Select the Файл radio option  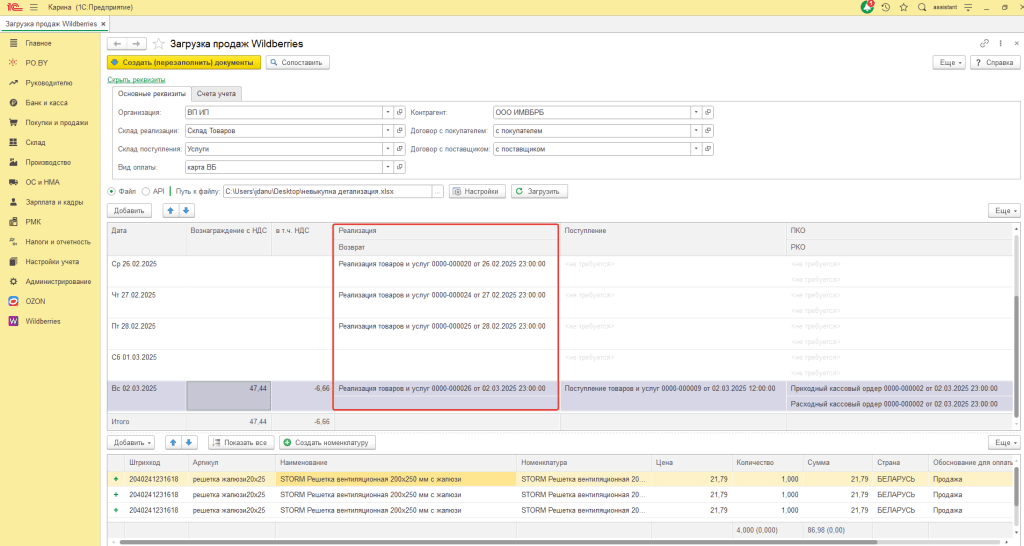(112, 191)
